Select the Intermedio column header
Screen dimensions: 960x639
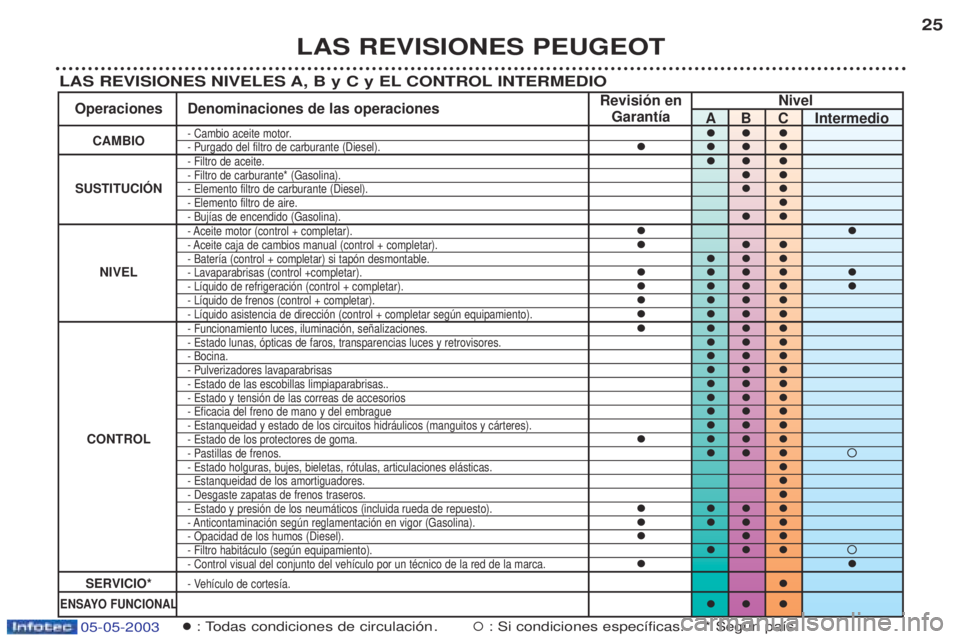[852, 118]
